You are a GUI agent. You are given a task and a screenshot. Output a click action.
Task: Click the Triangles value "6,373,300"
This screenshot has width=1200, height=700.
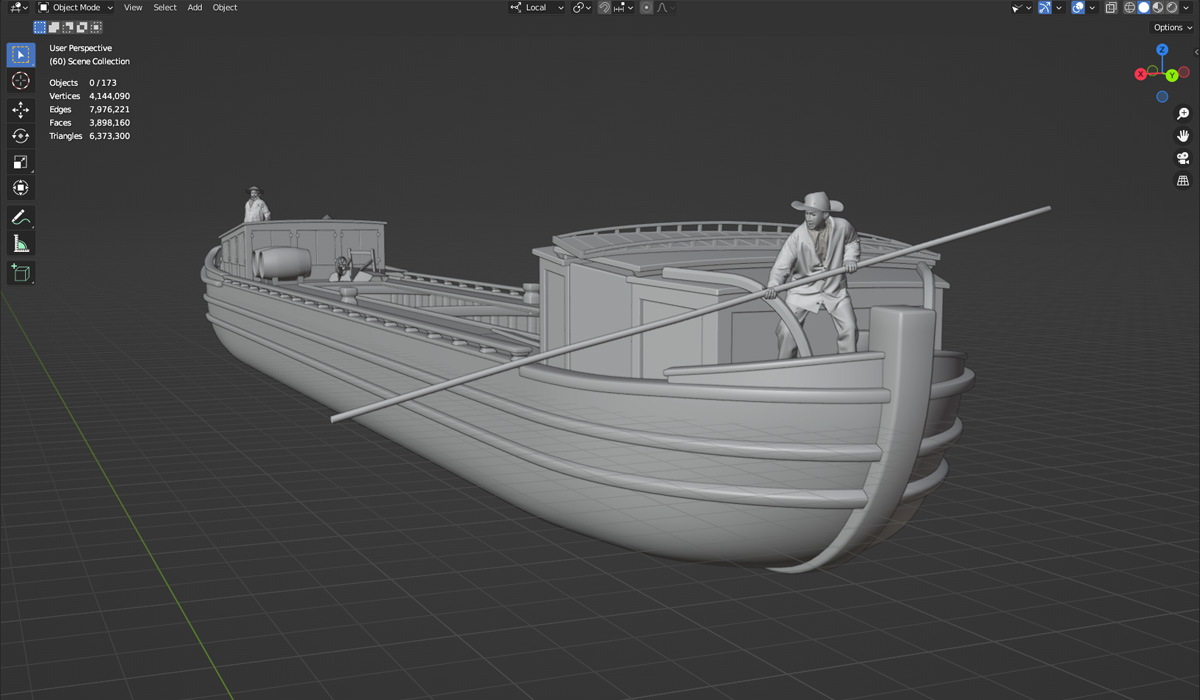pos(110,136)
